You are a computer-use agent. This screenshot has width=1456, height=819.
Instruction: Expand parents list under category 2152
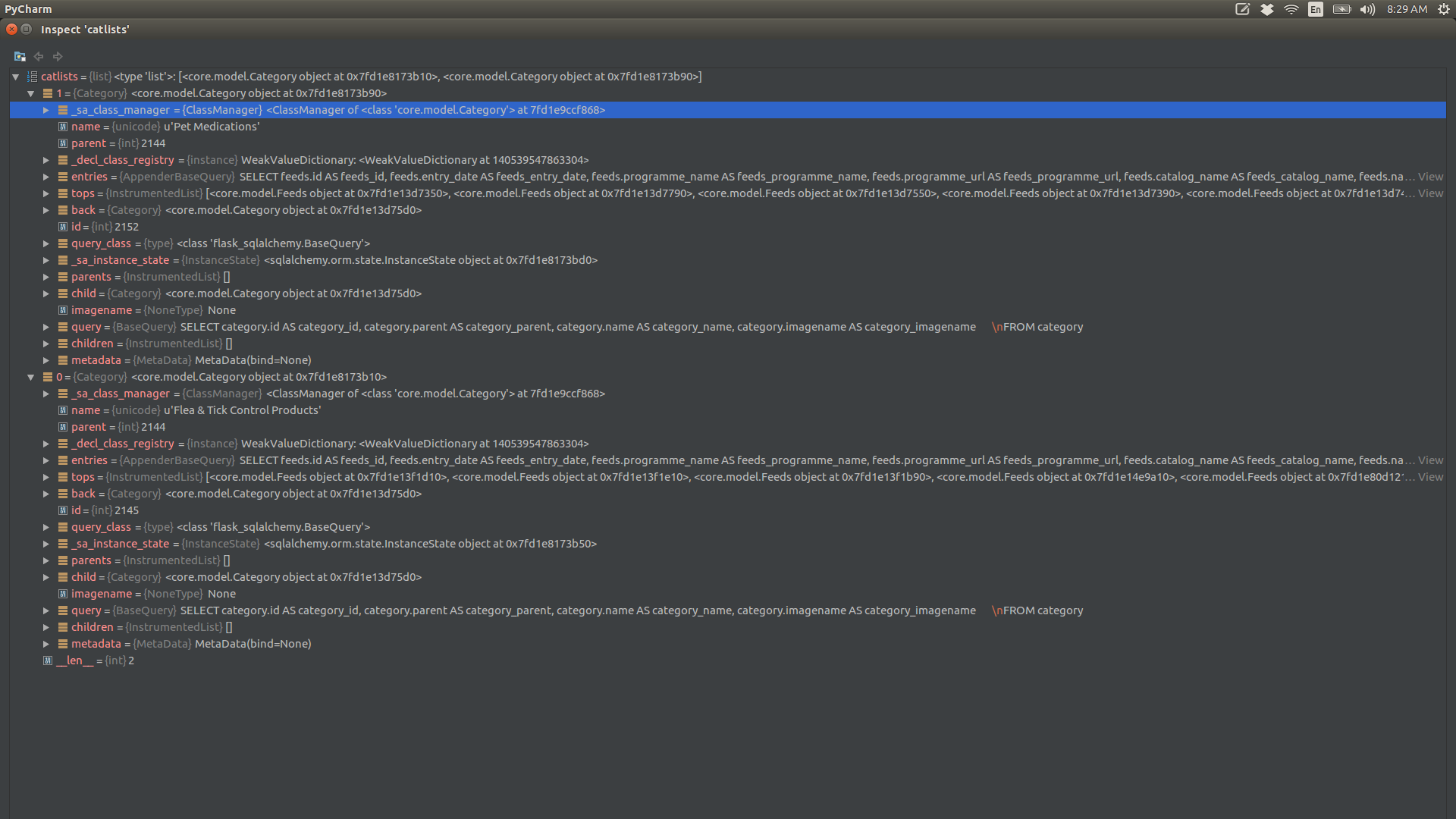pos(45,277)
